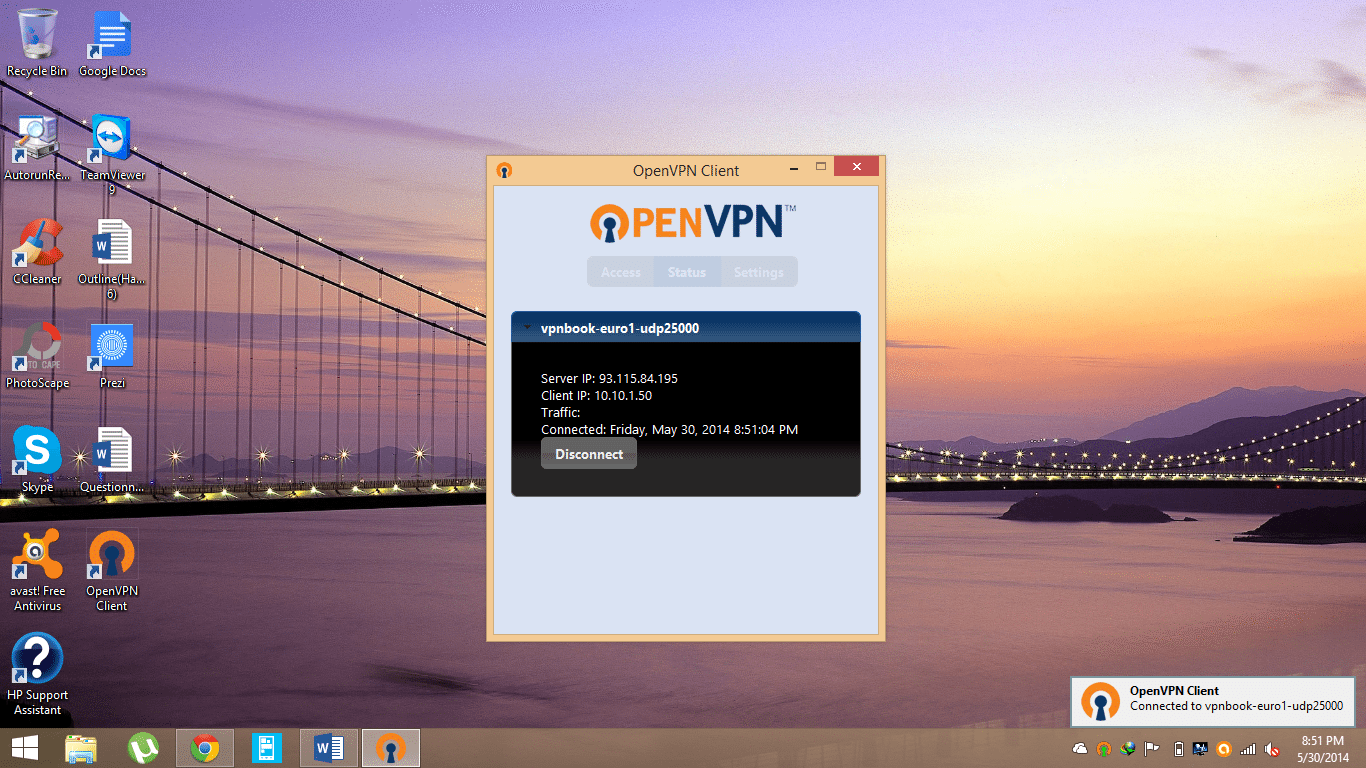The height and width of the screenshot is (768, 1366).
Task: Toggle the muted volume tray icon
Action: (x=1272, y=748)
